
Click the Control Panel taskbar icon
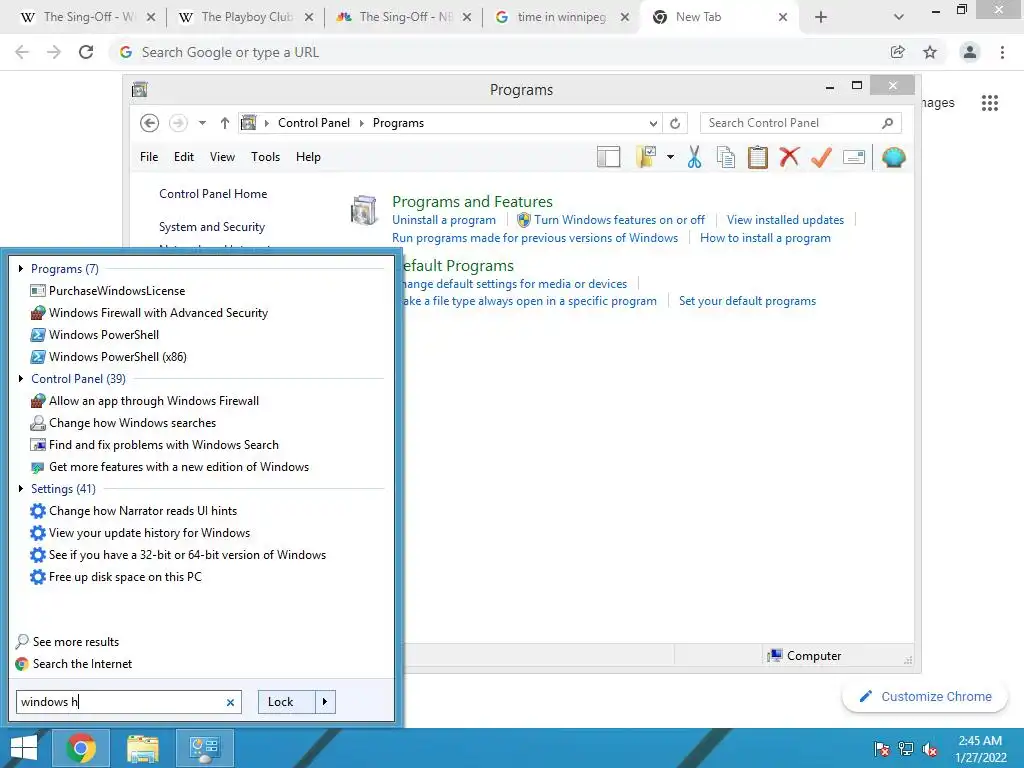tap(204, 748)
